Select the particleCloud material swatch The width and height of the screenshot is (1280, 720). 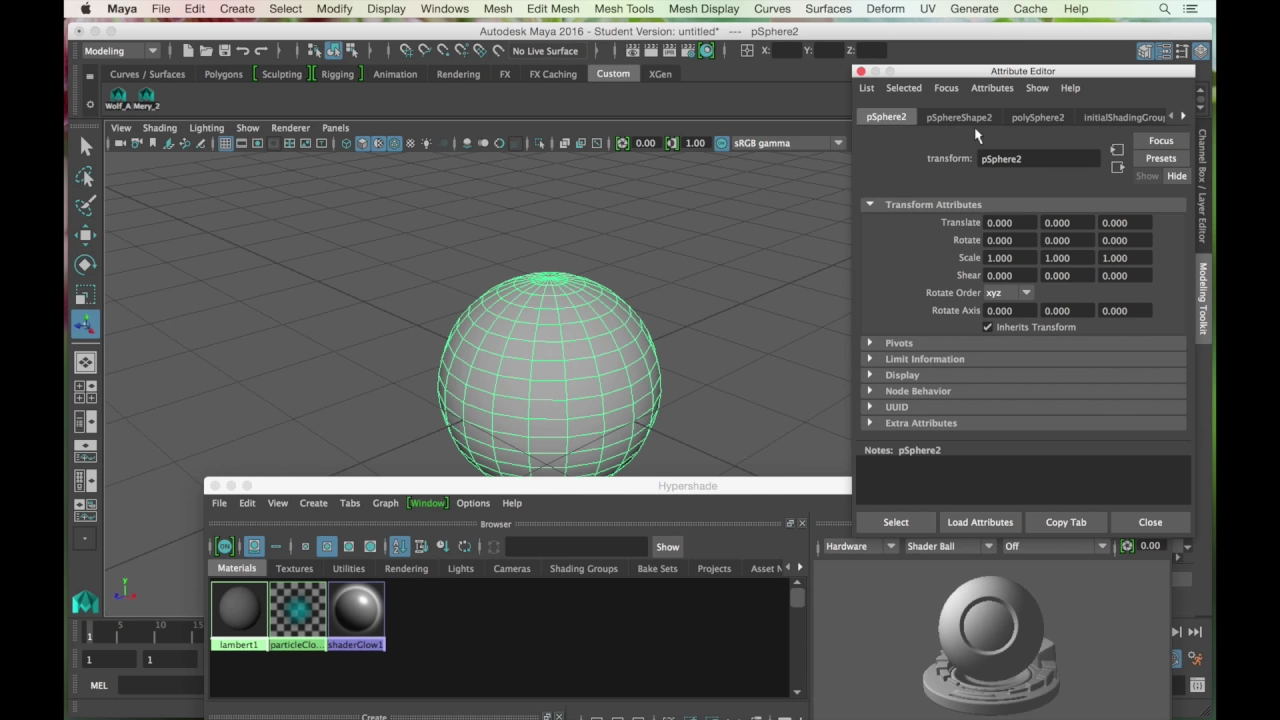tap(297, 617)
